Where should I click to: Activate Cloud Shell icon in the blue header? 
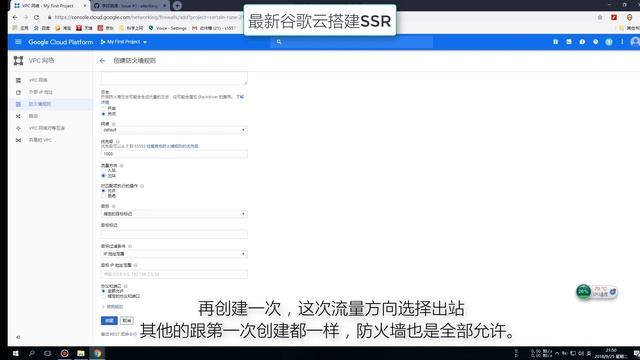(569, 42)
